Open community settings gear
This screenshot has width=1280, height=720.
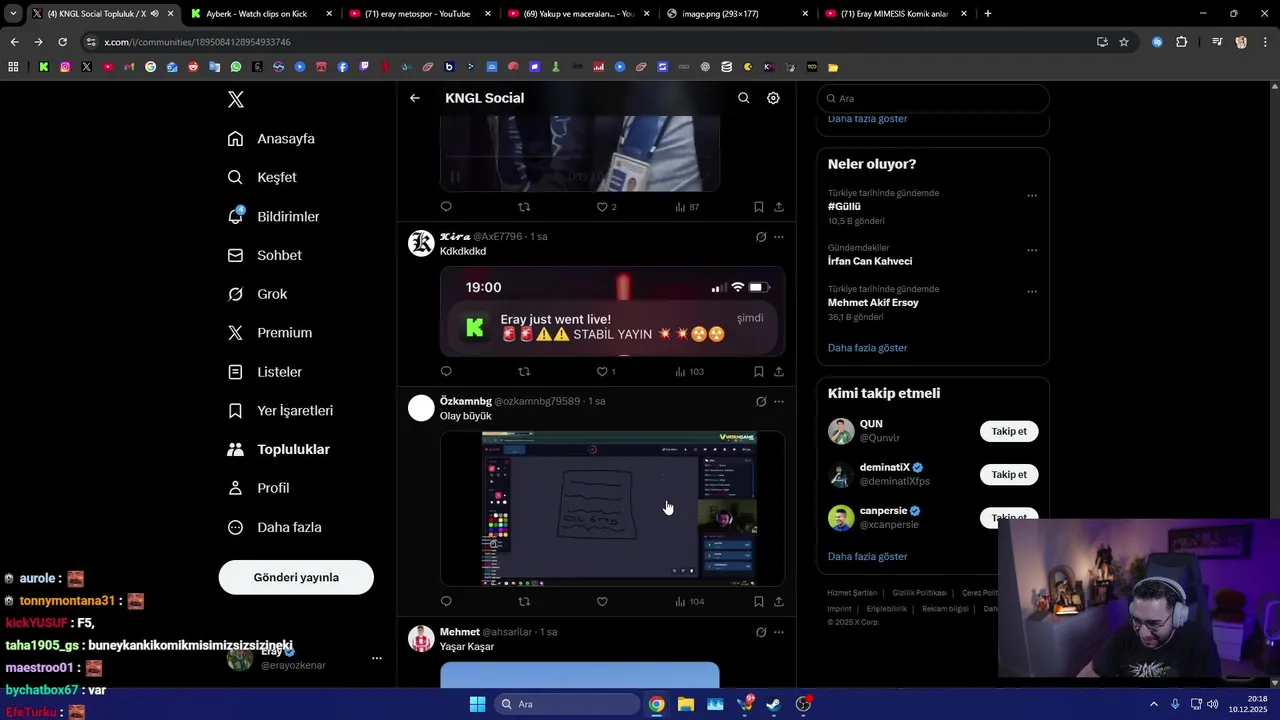click(x=773, y=98)
